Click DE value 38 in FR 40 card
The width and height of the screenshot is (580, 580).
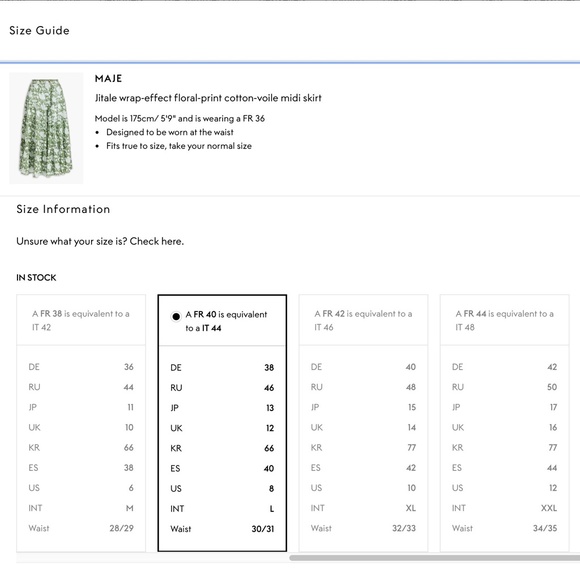pos(269,368)
